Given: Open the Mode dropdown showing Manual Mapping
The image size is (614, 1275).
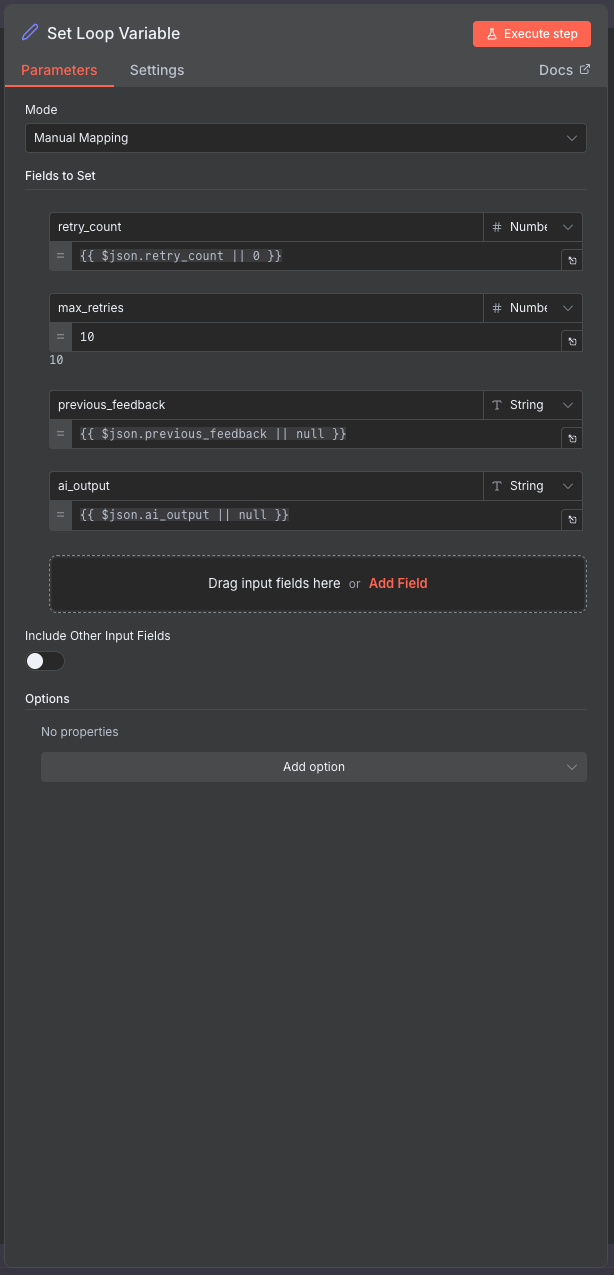Looking at the screenshot, I should [x=305, y=138].
